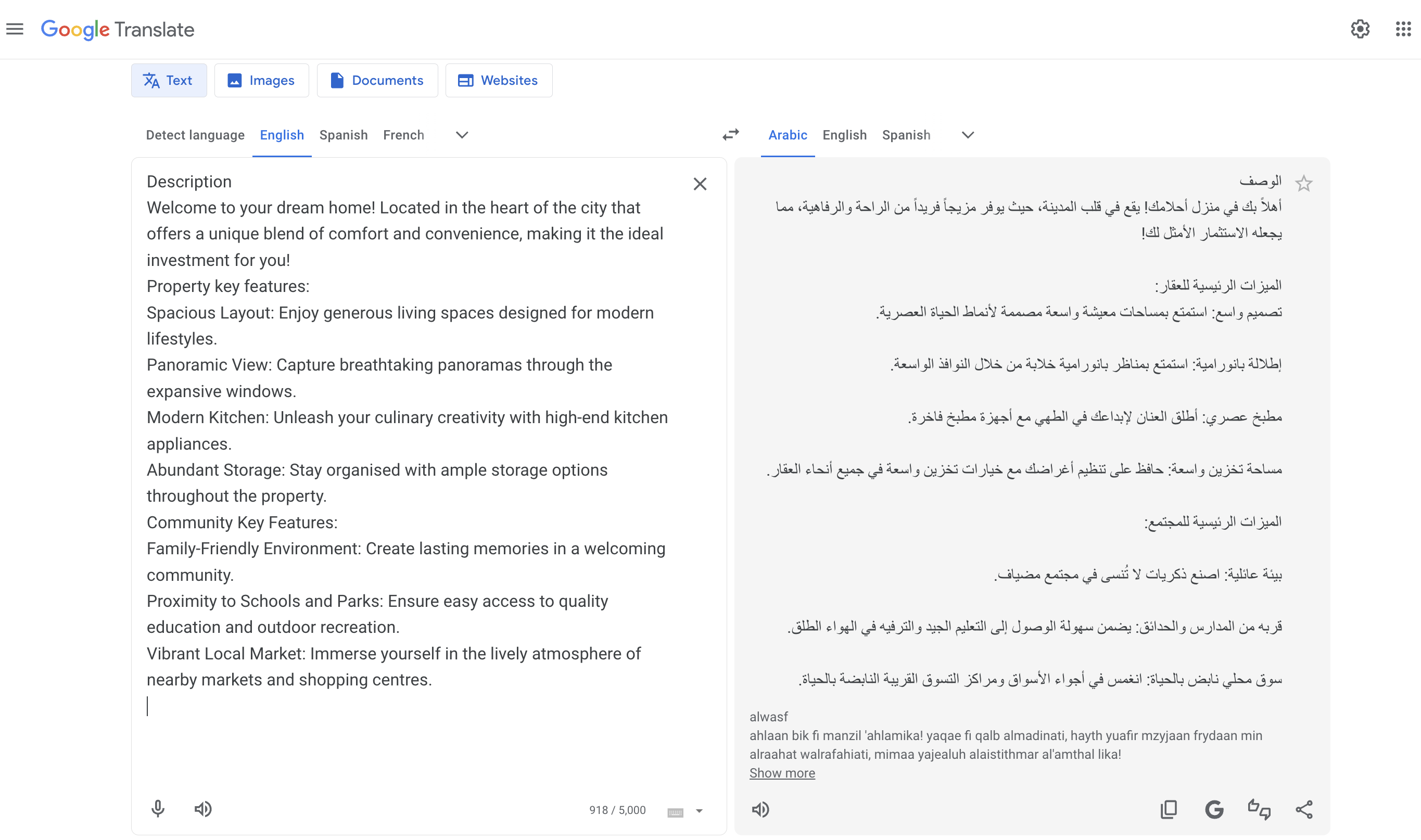
Task: Search the translation with Google
Action: tap(1214, 809)
